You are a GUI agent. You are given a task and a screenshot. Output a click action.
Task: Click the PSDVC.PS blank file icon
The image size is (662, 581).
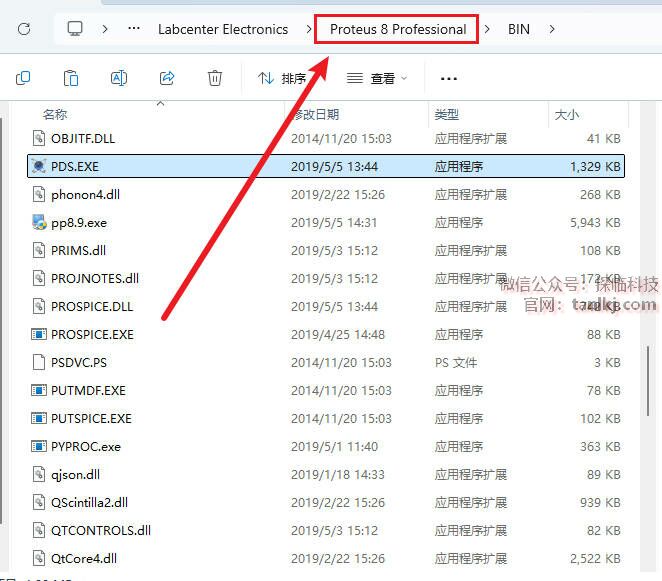tap(39, 362)
